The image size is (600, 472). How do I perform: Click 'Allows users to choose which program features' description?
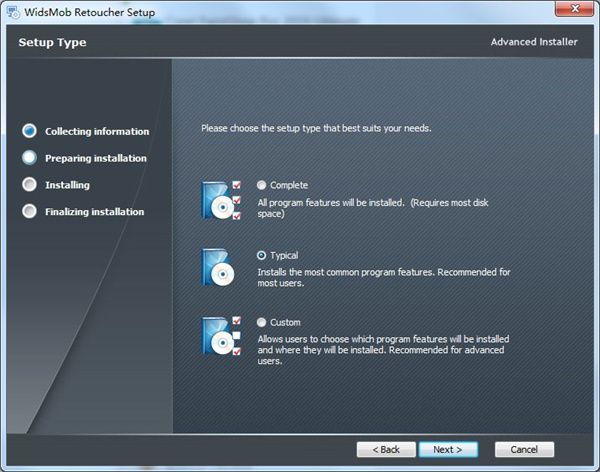(x=383, y=350)
